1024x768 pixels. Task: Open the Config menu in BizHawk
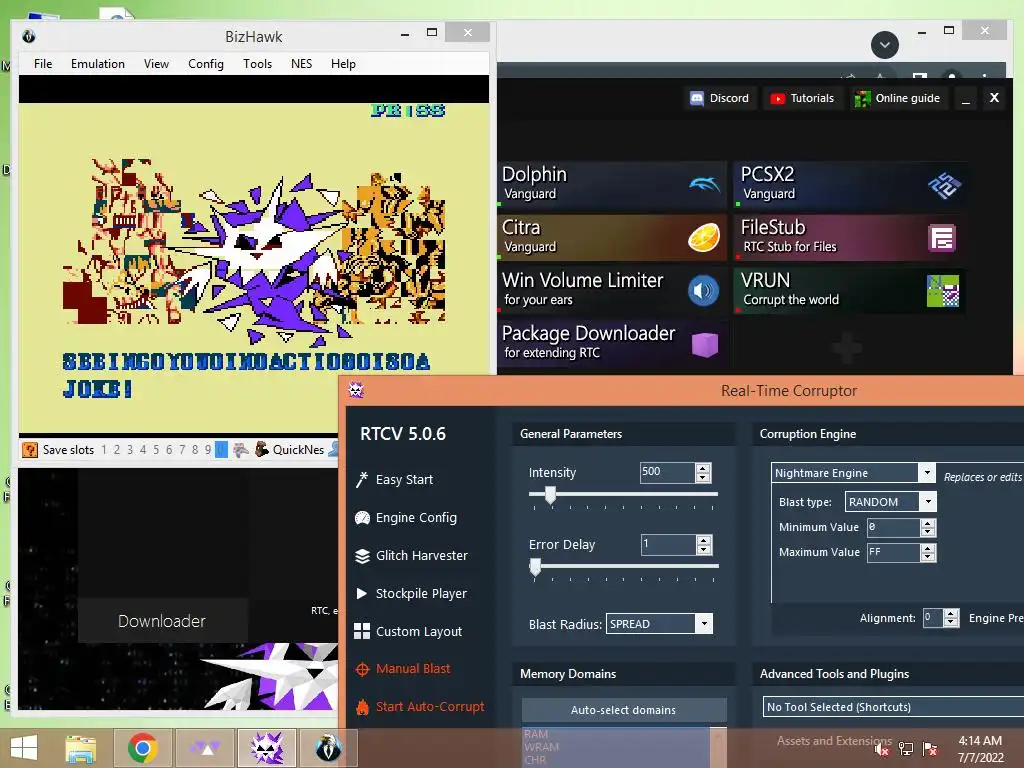(206, 64)
